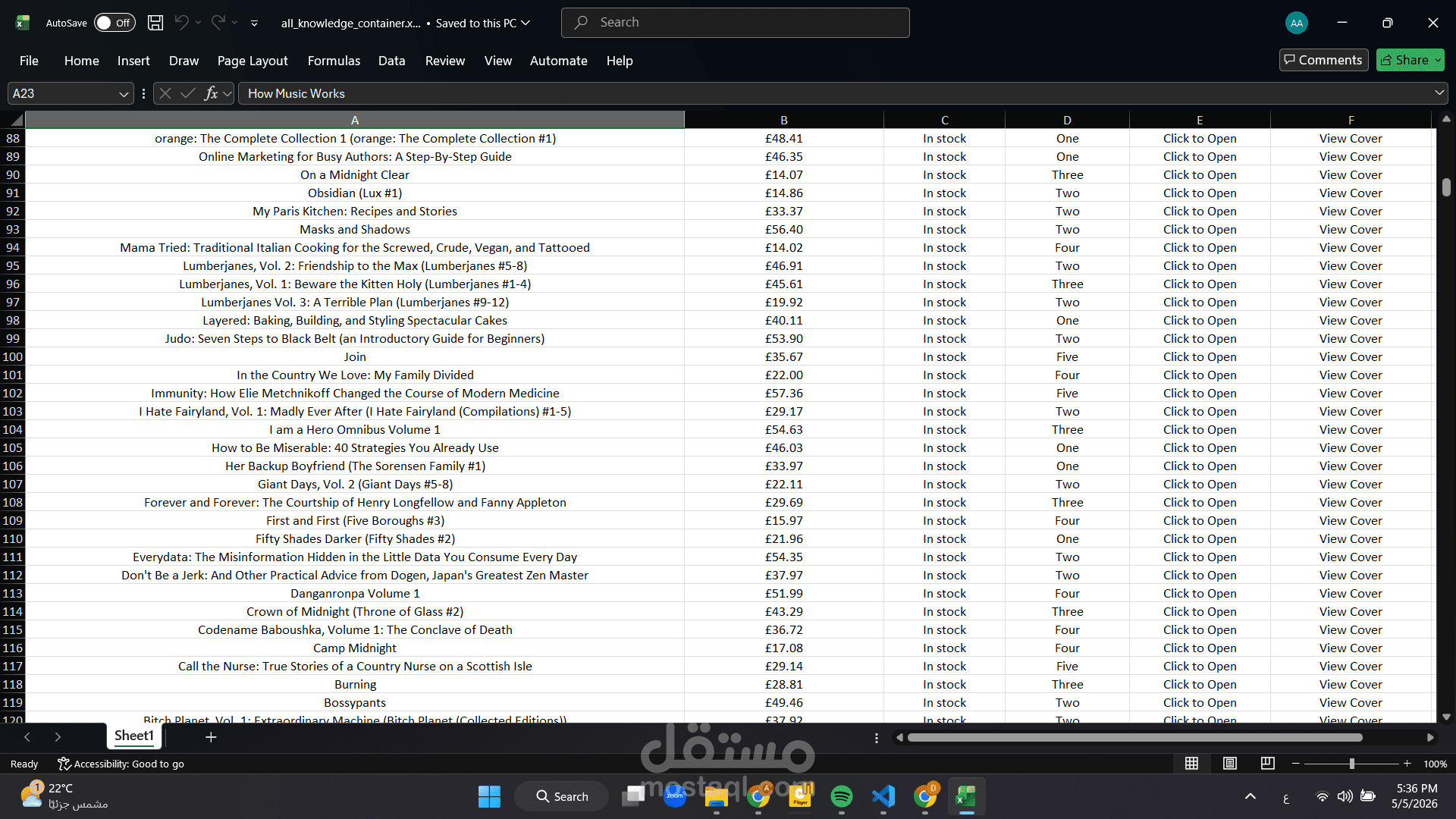
Task: Click the Insert Function fx icon
Action: pyautogui.click(x=211, y=93)
